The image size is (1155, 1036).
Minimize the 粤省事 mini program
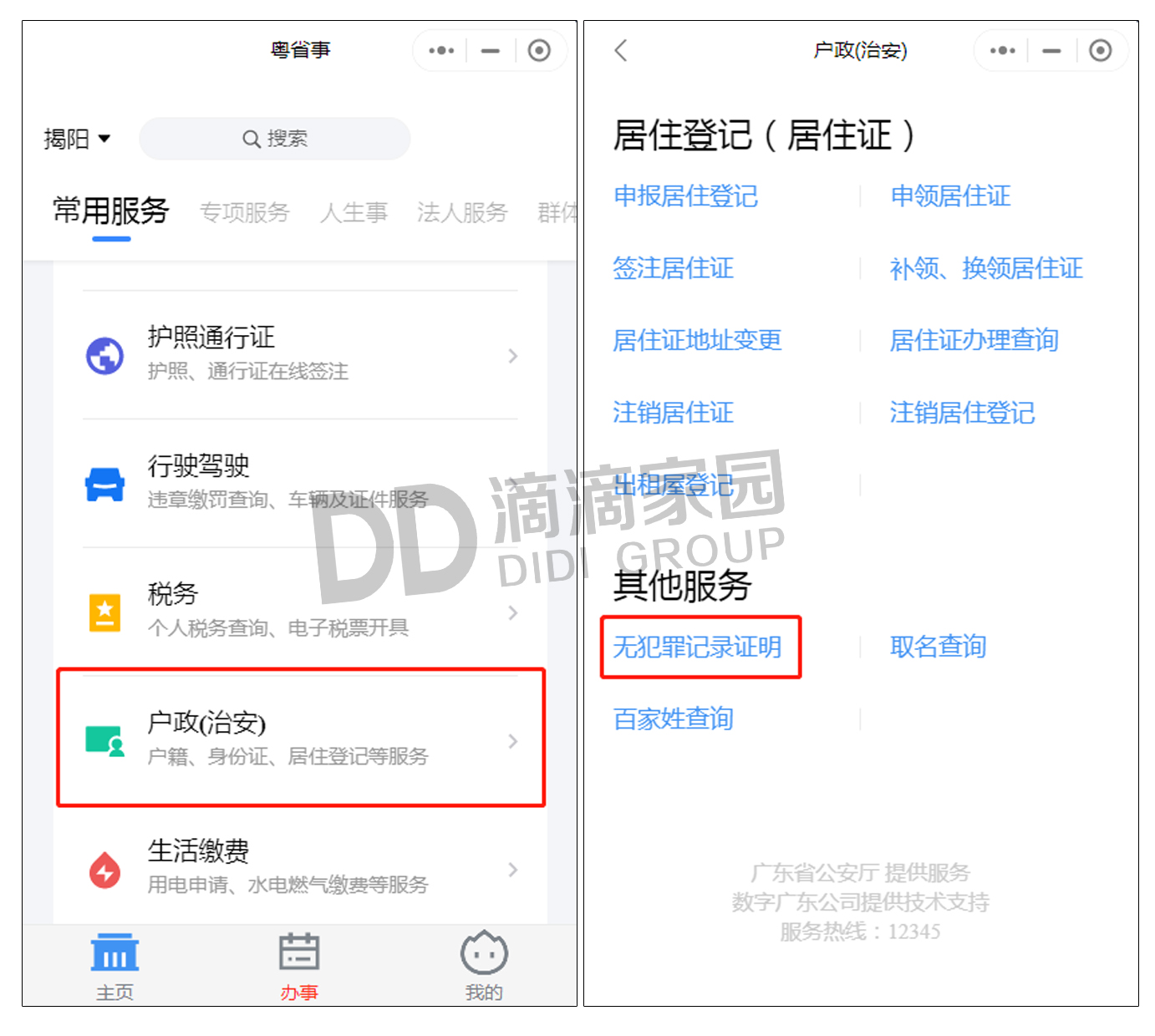(491, 51)
